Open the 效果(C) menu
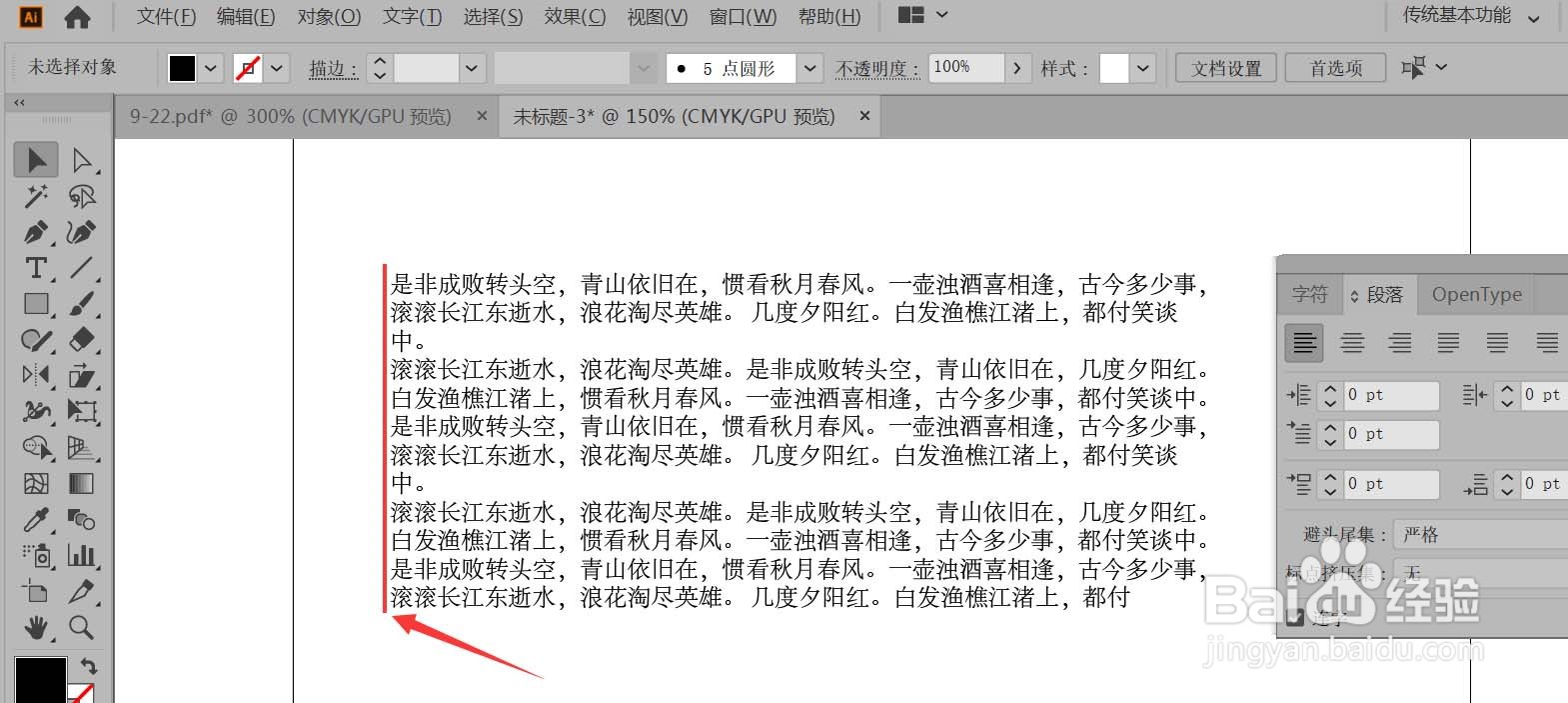 click(x=575, y=16)
